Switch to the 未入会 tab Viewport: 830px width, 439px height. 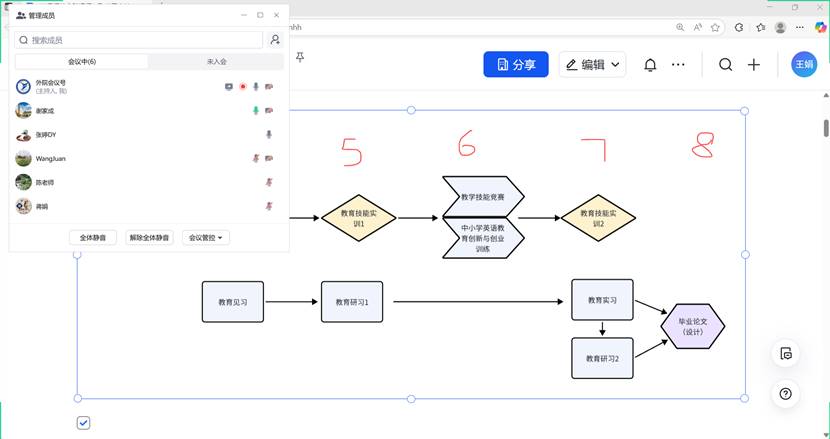point(216,62)
